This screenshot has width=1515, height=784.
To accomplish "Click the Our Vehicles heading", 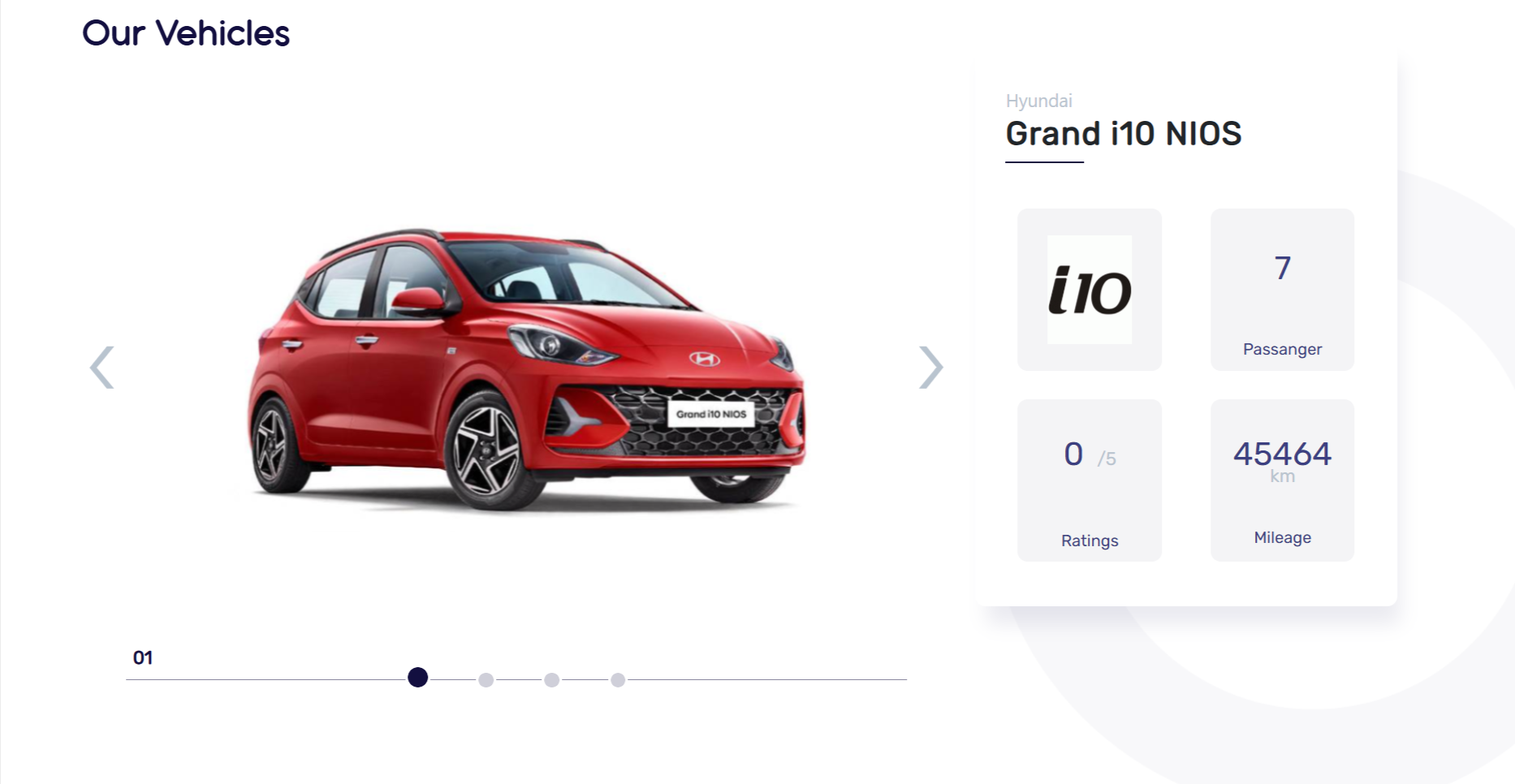I will click(x=186, y=33).
